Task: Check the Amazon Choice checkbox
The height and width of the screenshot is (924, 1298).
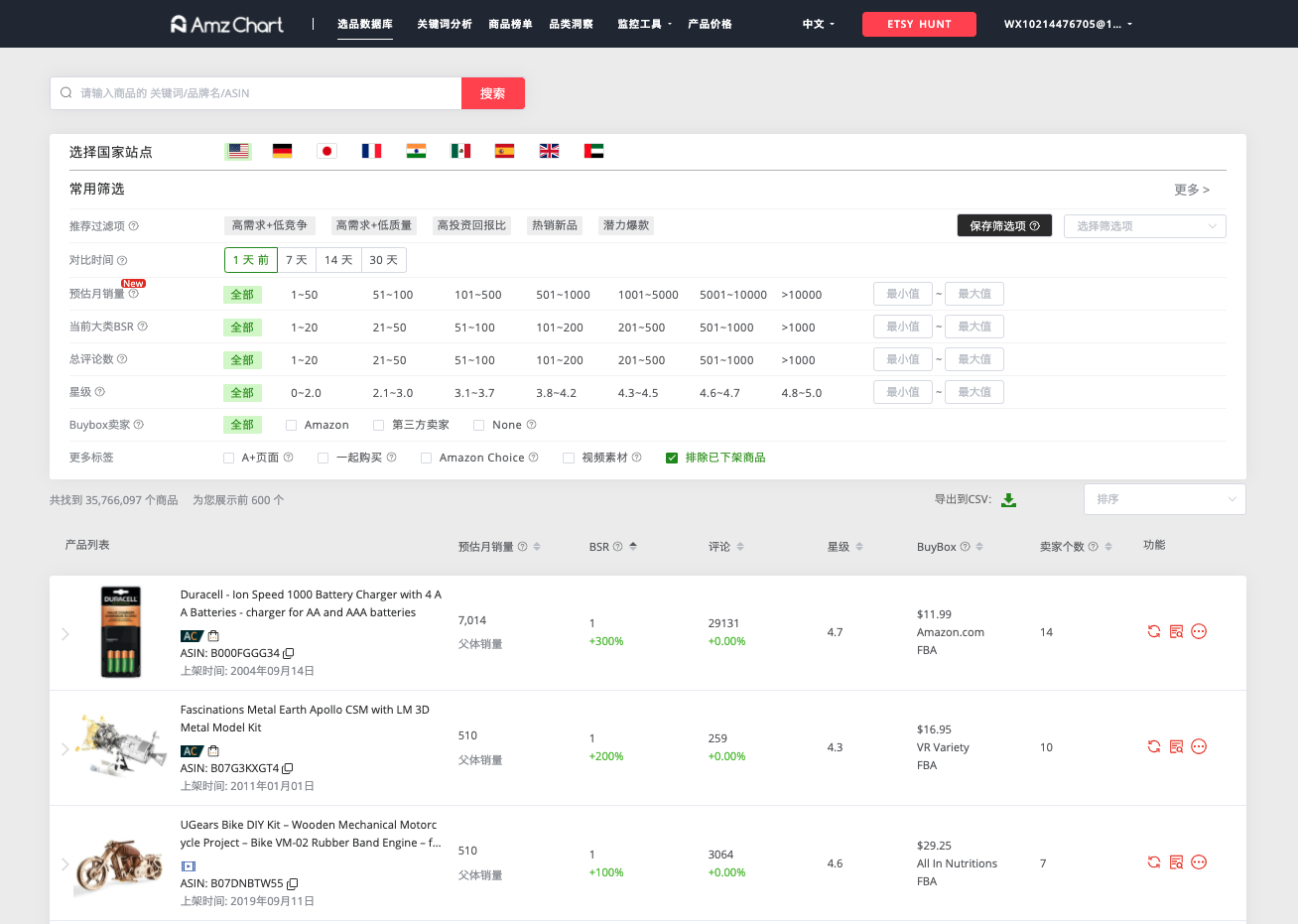Action: point(426,459)
